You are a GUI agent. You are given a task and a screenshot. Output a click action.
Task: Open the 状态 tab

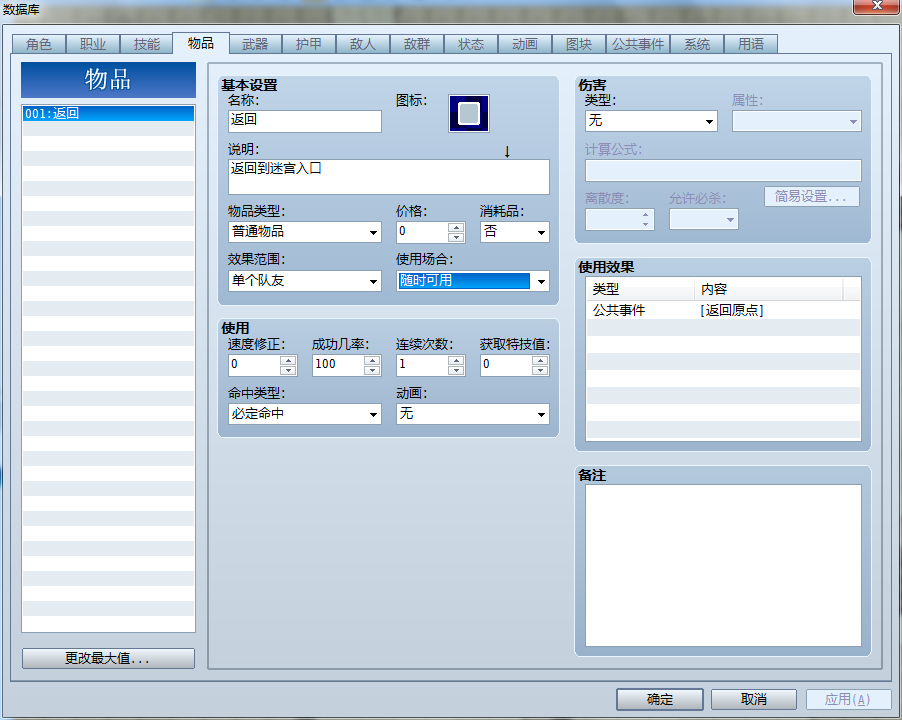click(x=471, y=44)
